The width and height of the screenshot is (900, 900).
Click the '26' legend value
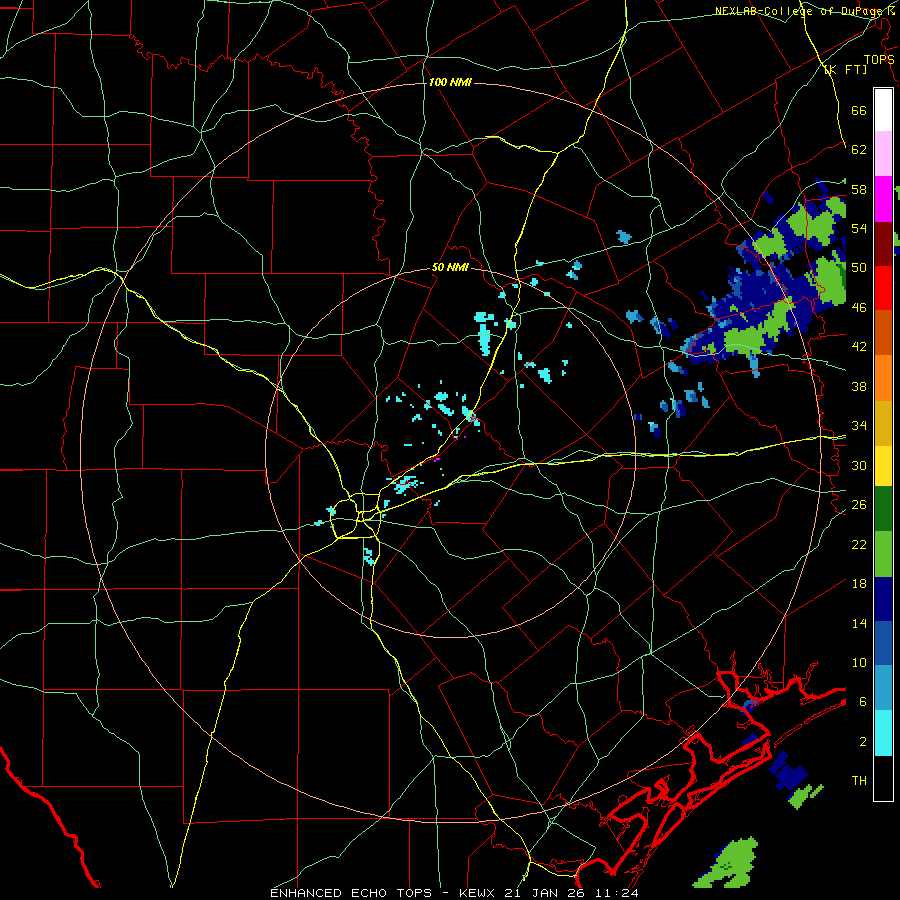(859, 505)
